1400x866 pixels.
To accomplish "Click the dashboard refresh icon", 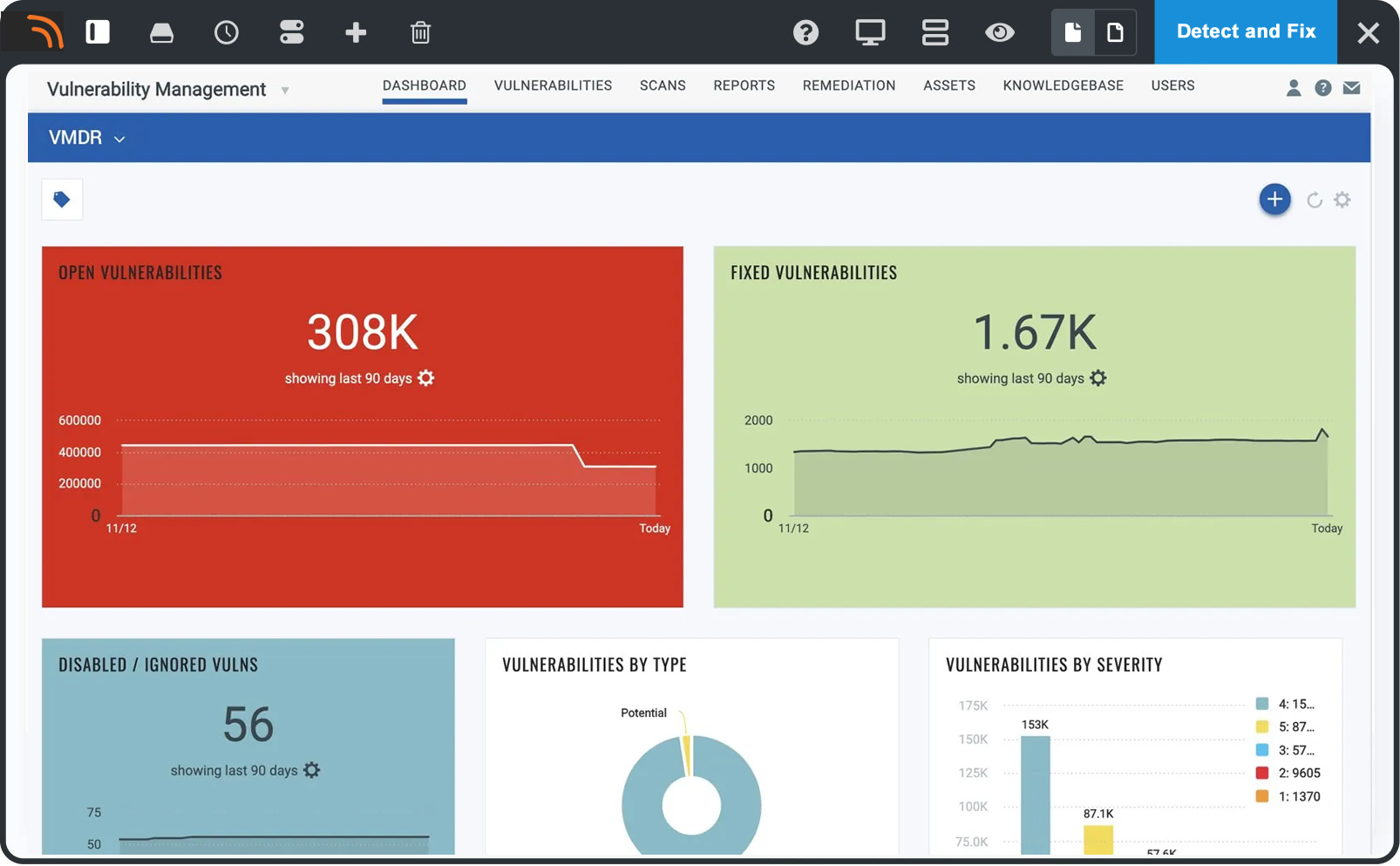I will [1315, 201].
